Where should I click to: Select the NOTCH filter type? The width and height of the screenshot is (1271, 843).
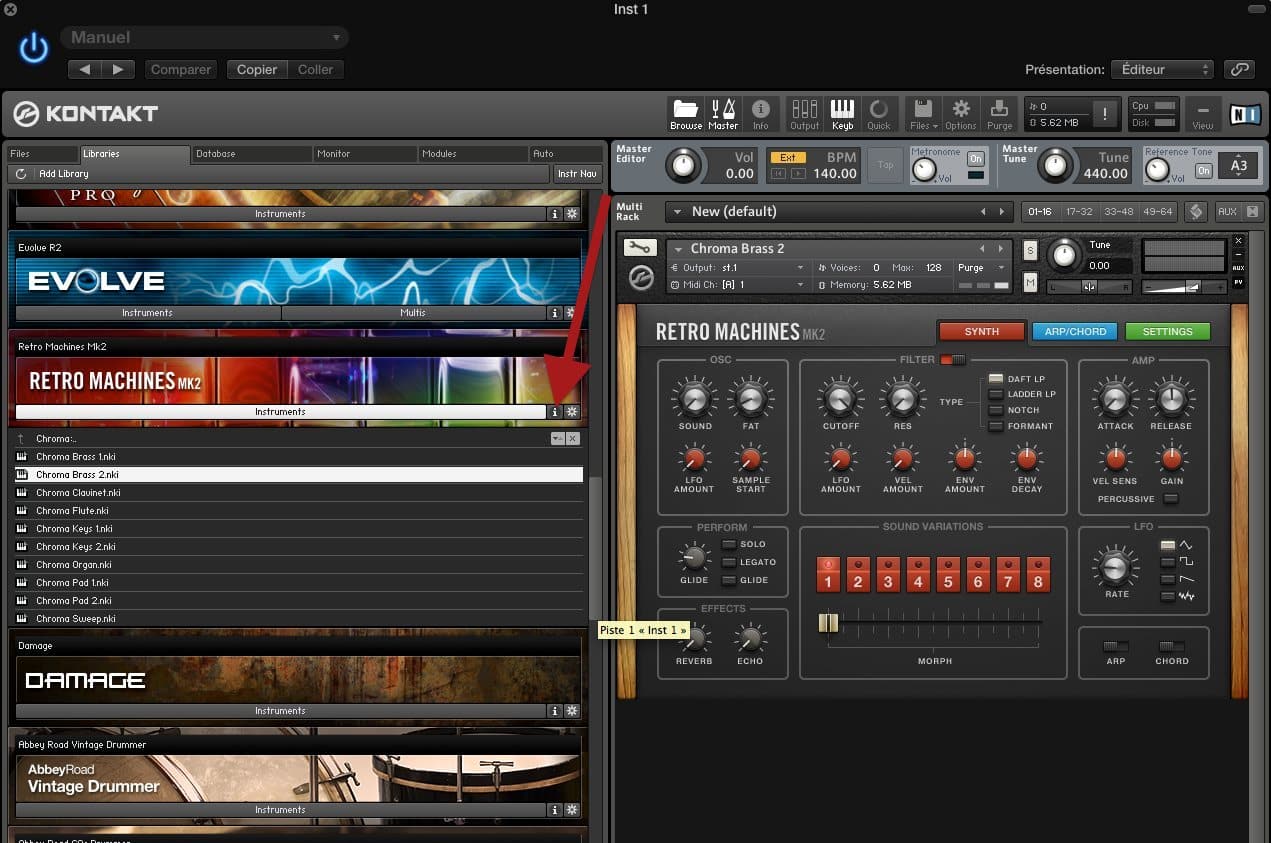(996, 410)
